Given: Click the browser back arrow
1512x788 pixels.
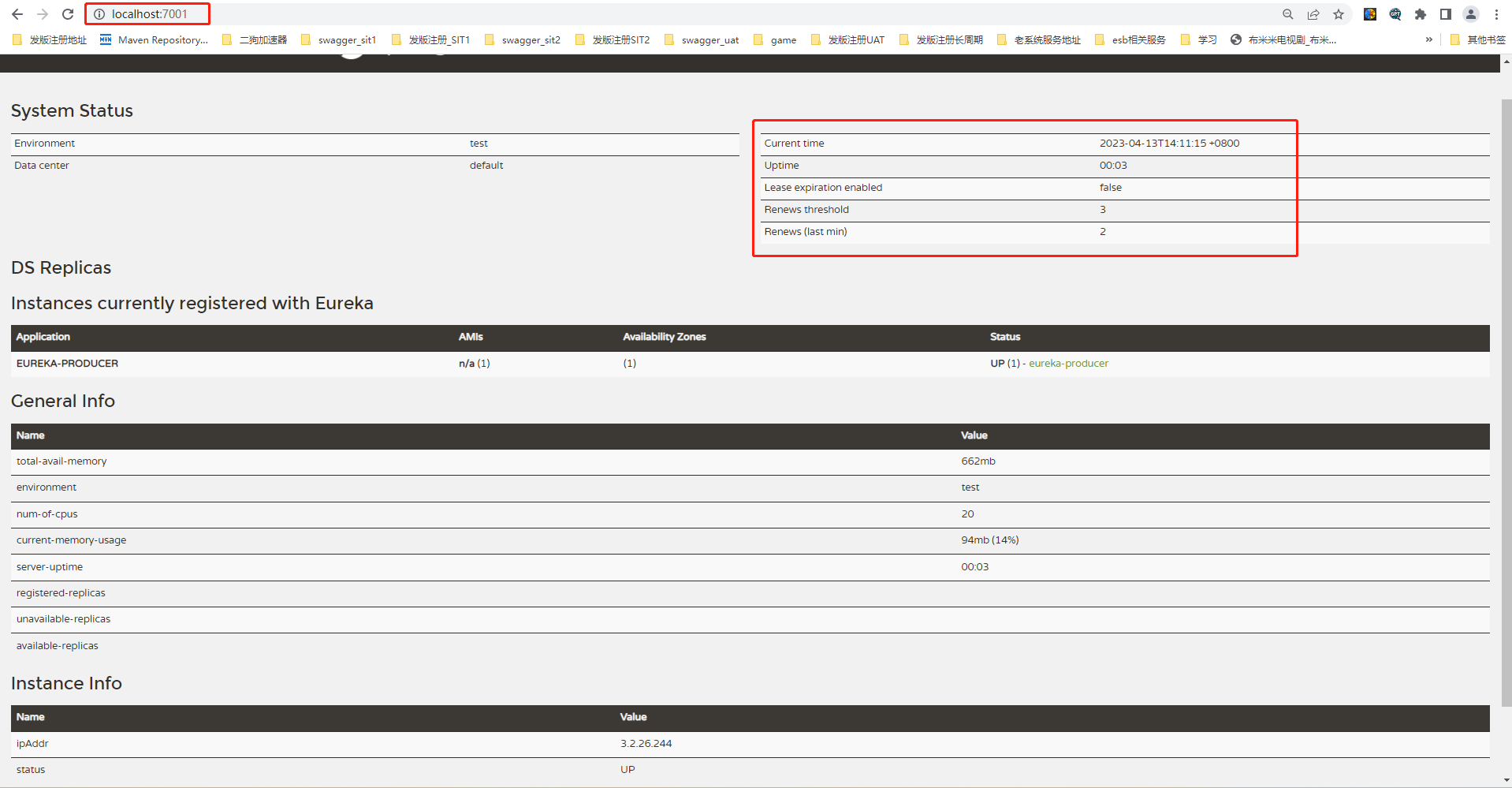Looking at the screenshot, I should (17, 14).
